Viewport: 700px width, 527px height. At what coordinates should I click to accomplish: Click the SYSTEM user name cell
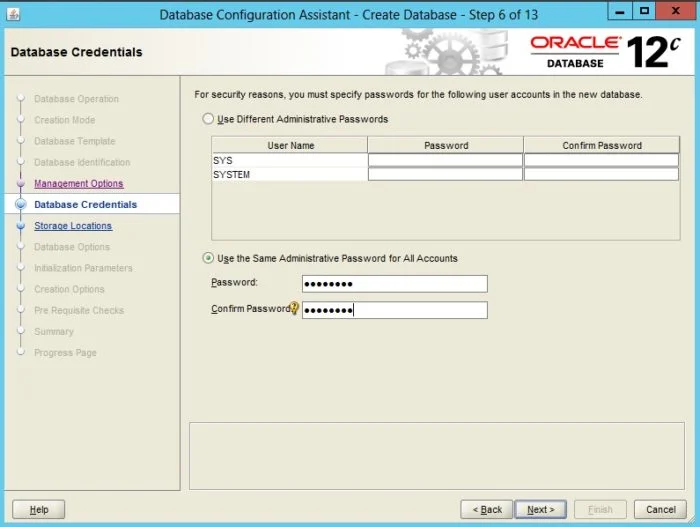[290, 174]
